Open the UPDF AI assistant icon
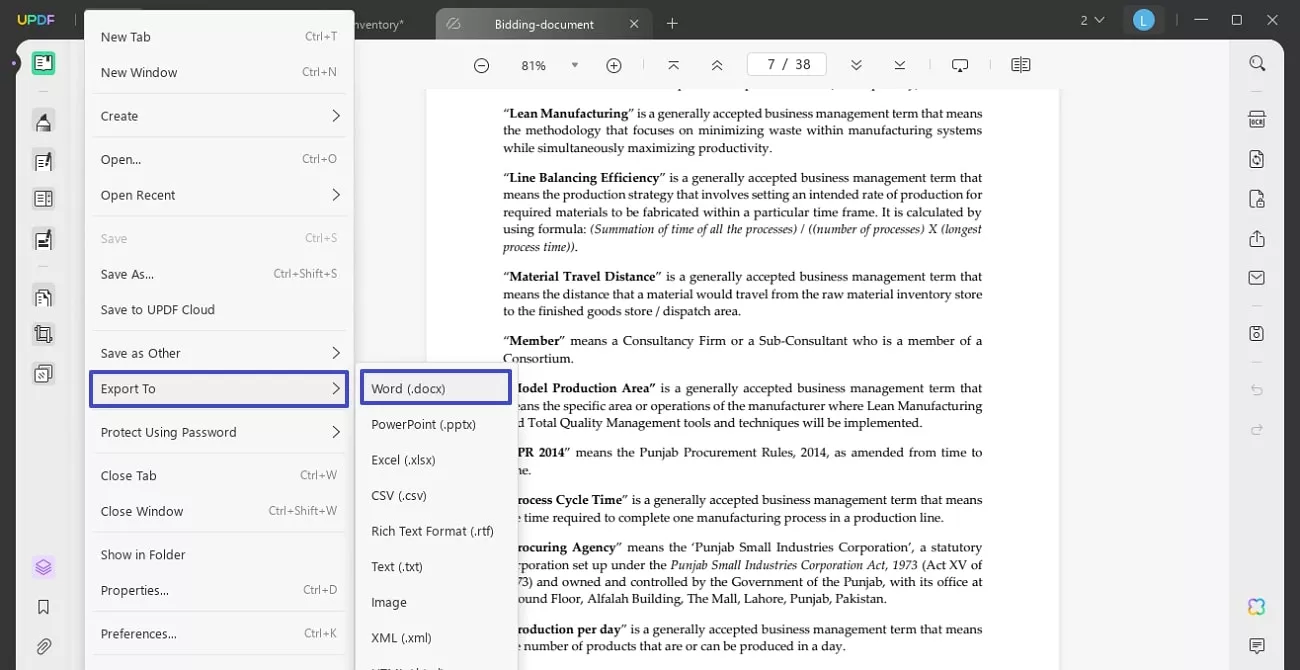1300x670 pixels. click(x=1257, y=607)
